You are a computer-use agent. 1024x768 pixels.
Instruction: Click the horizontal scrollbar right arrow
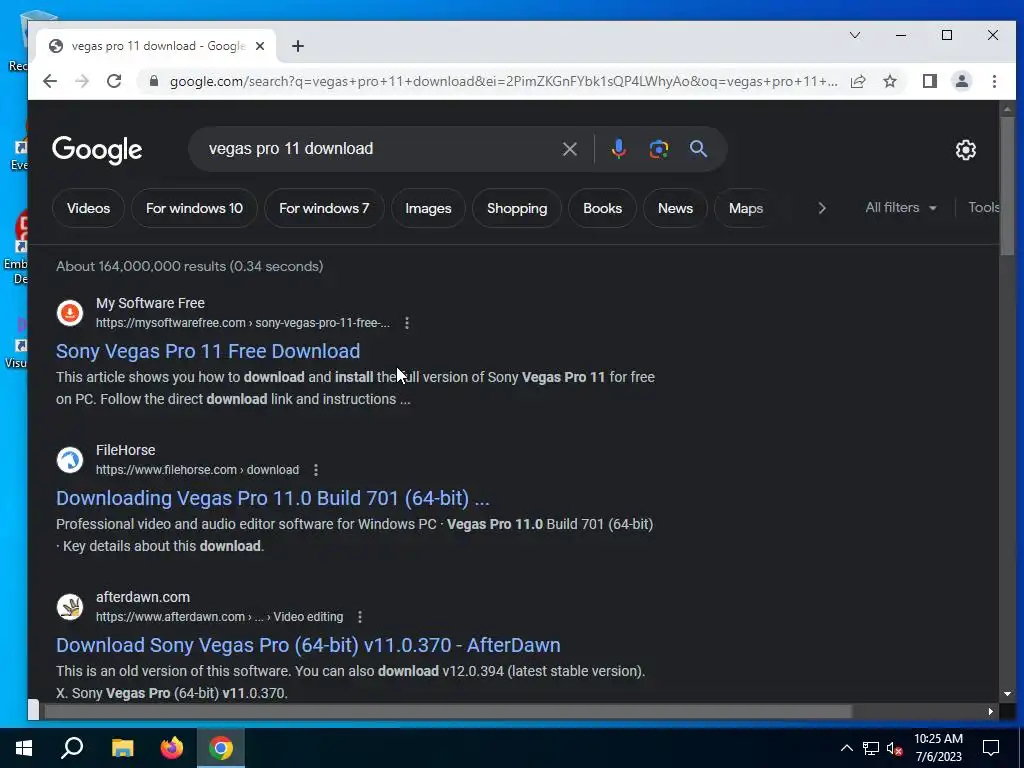point(991,711)
